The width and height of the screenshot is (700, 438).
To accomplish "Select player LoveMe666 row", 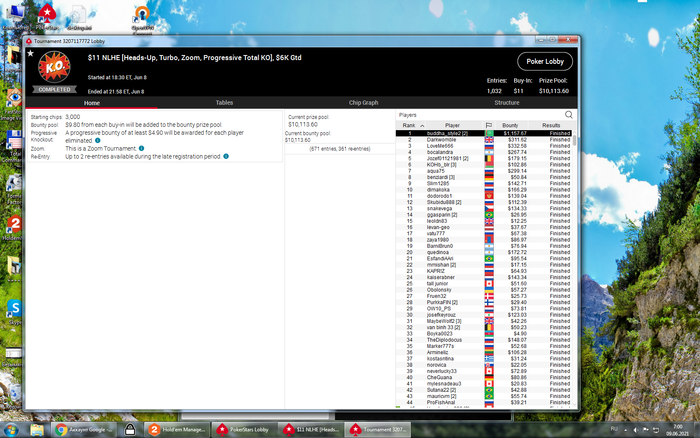I will click(x=483, y=146).
